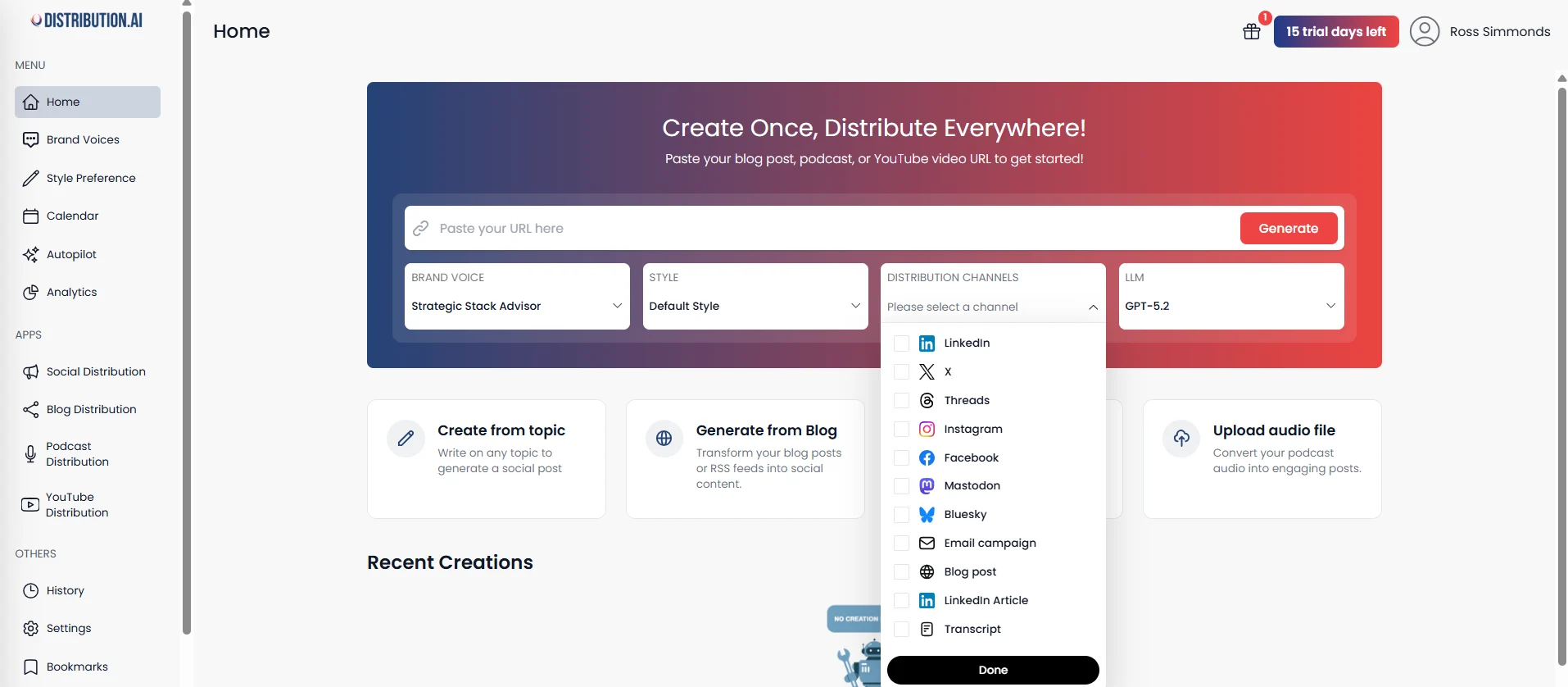Screen dimensions: 1568x687
Task: Click the LinkedIn logo in channel list
Action: tap(927, 343)
